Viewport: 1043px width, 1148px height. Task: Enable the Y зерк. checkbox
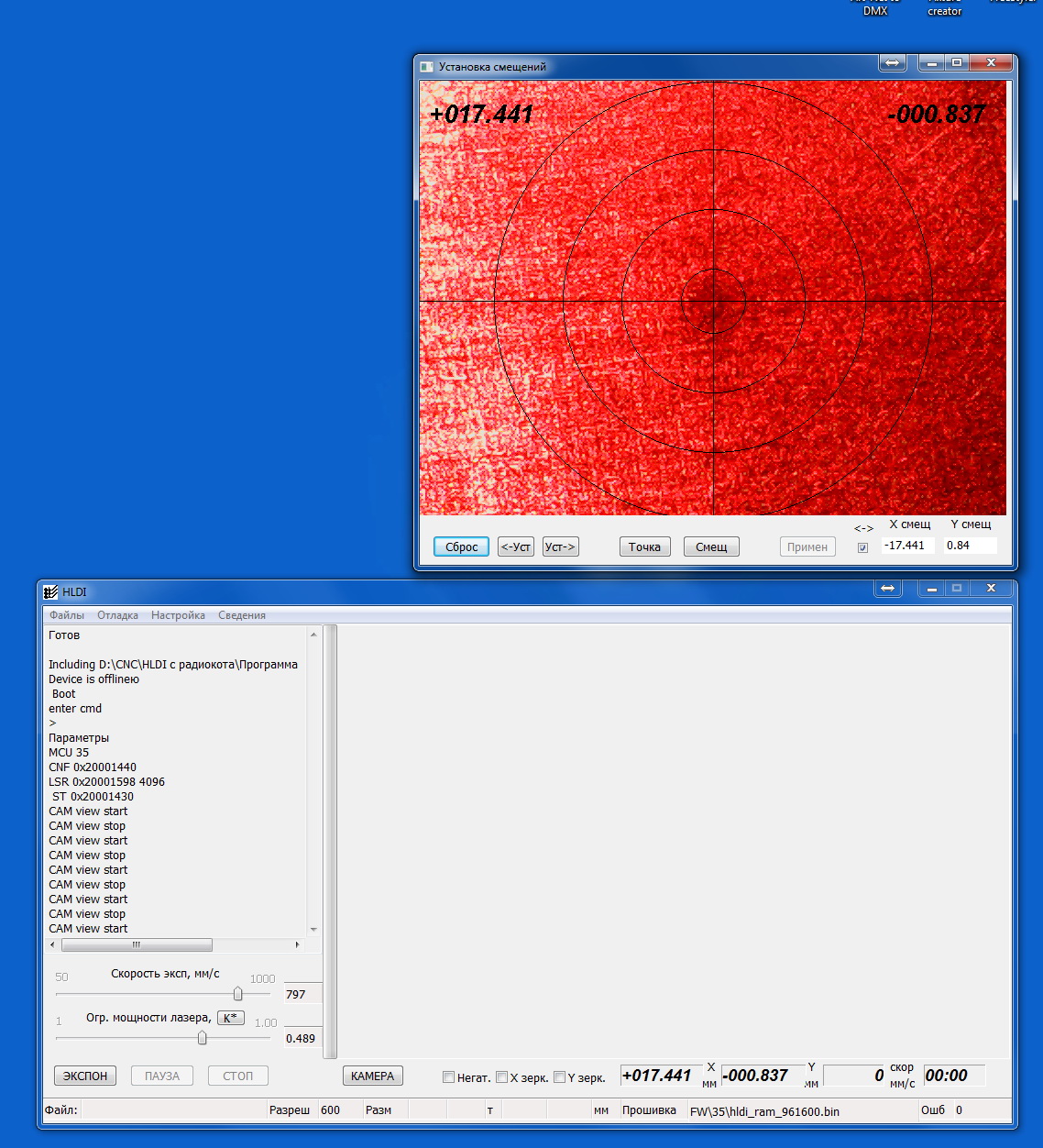click(559, 1077)
